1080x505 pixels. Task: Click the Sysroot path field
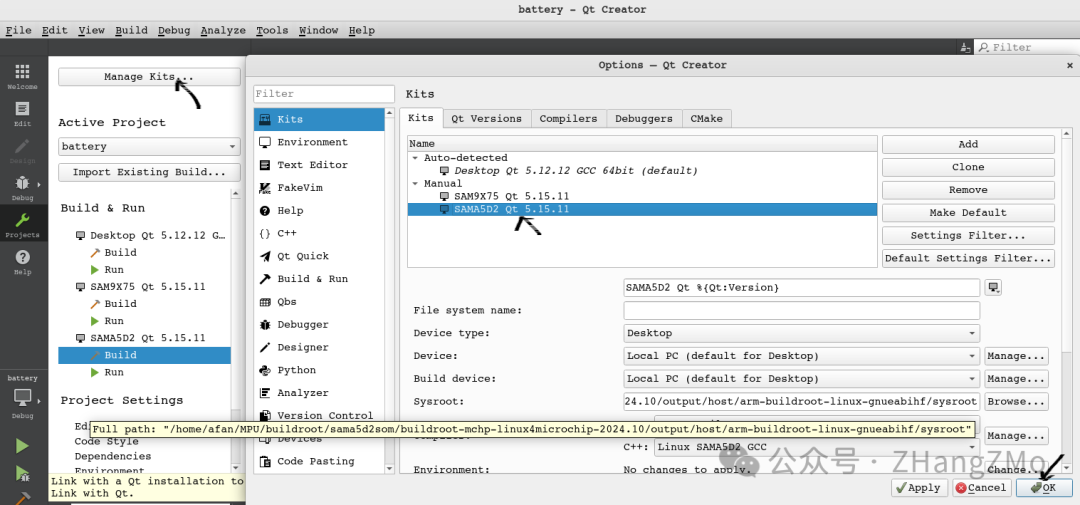coord(802,402)
